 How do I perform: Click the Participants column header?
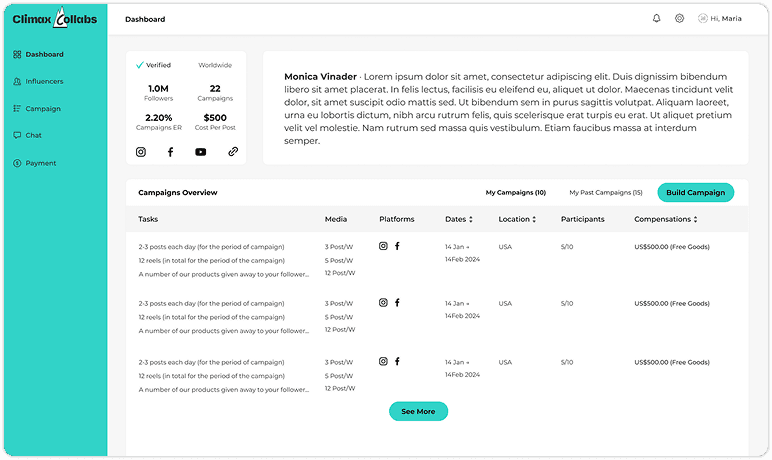click(582, 219)
